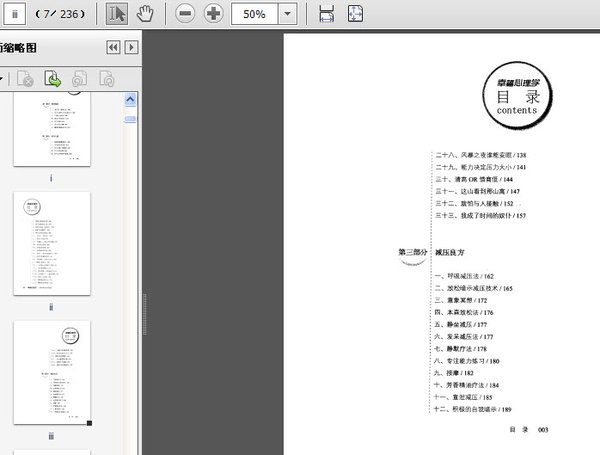Click the contents entry ending '/ 182'
Viewport: 600px width, 455px height.
pyautogui.click(x=454, y=373)
